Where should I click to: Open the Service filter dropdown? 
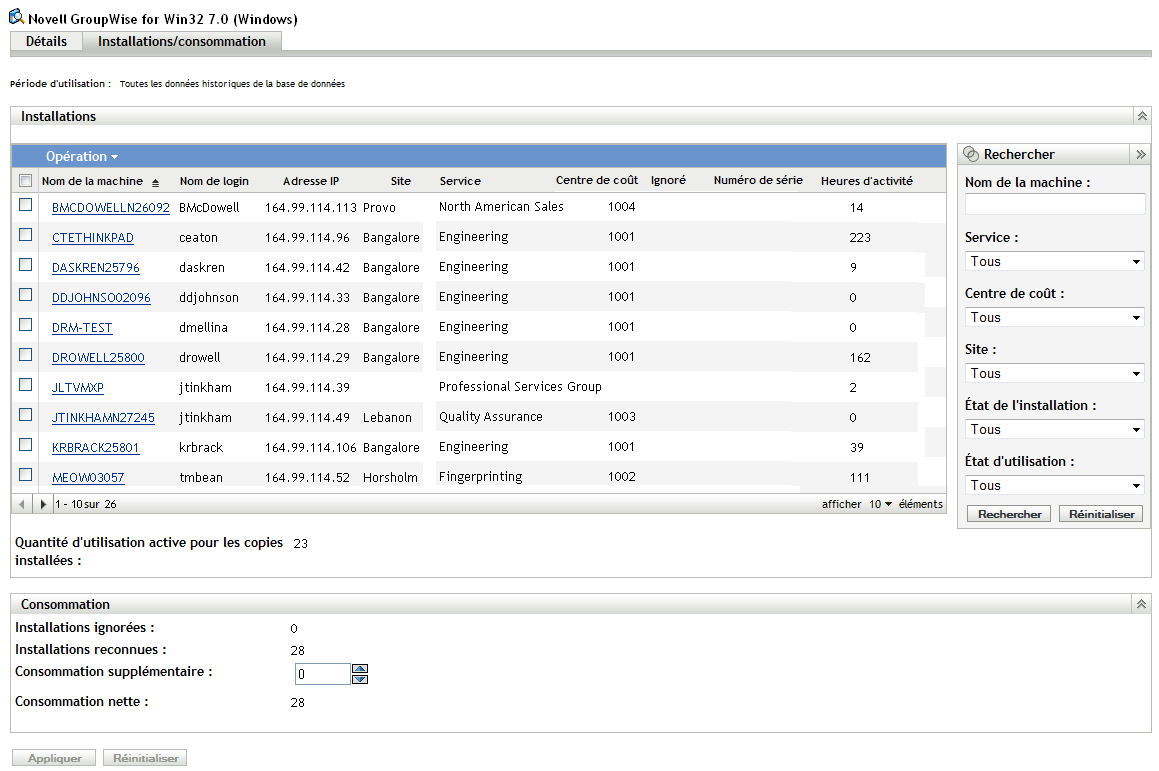point(1055,262)
